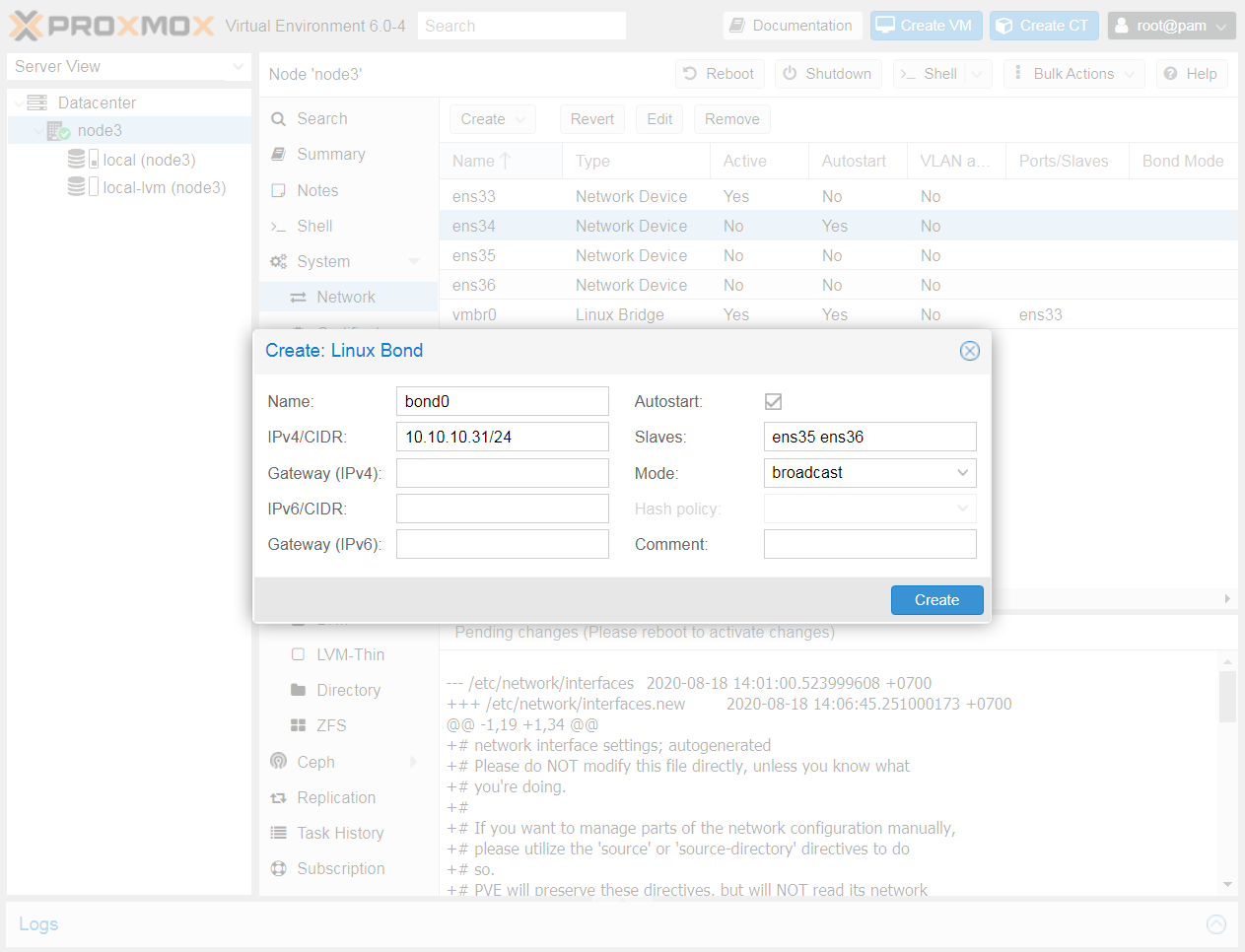Click the horizontal scroll right arrow
1245x952 pixels.
tap(1227, 599)
